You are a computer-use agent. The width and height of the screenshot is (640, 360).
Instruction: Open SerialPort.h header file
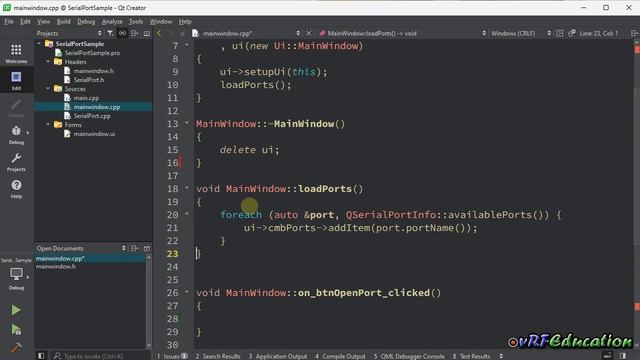pos(89,80)
